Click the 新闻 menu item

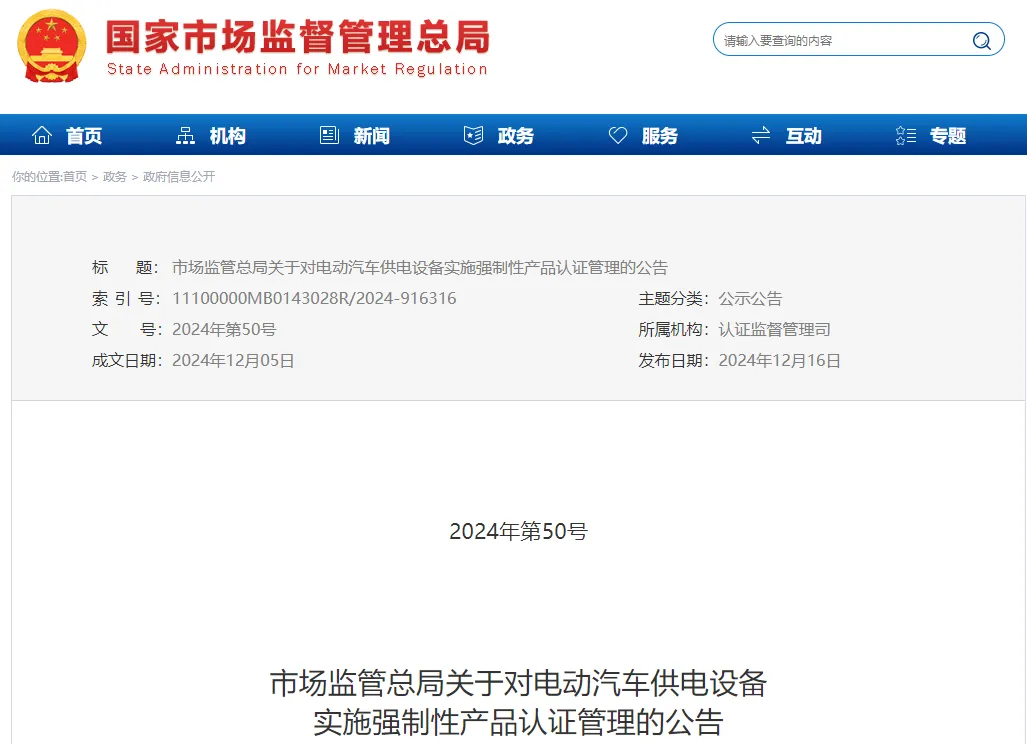371,135
